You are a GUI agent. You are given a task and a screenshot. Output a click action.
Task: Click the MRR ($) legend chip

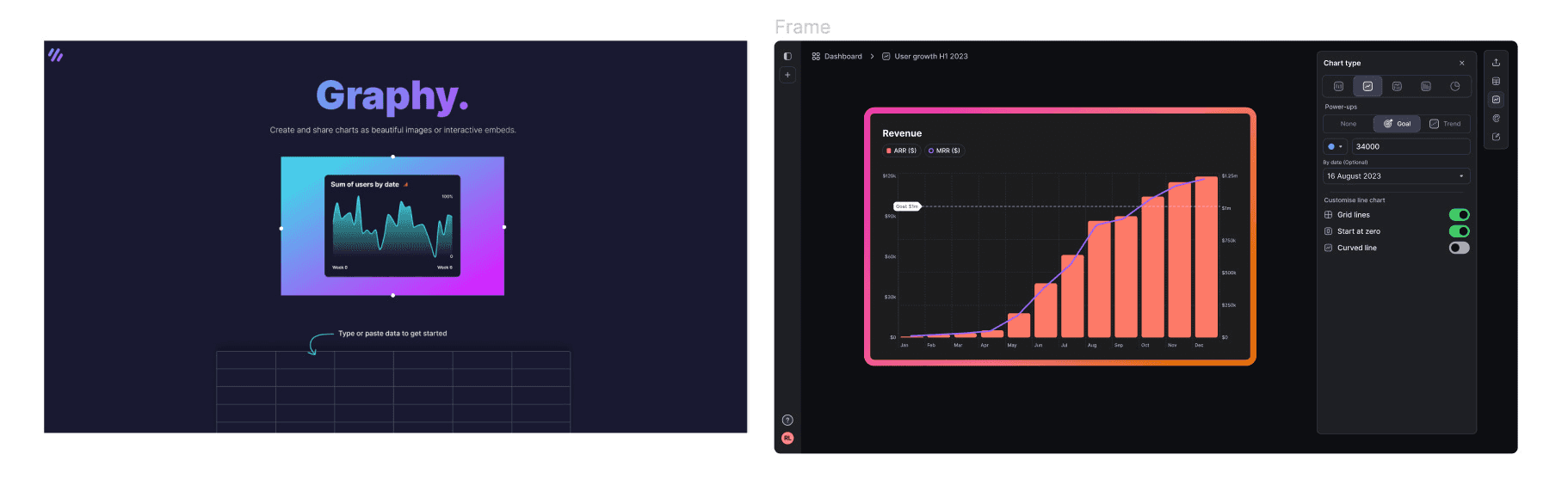point(944,151)
